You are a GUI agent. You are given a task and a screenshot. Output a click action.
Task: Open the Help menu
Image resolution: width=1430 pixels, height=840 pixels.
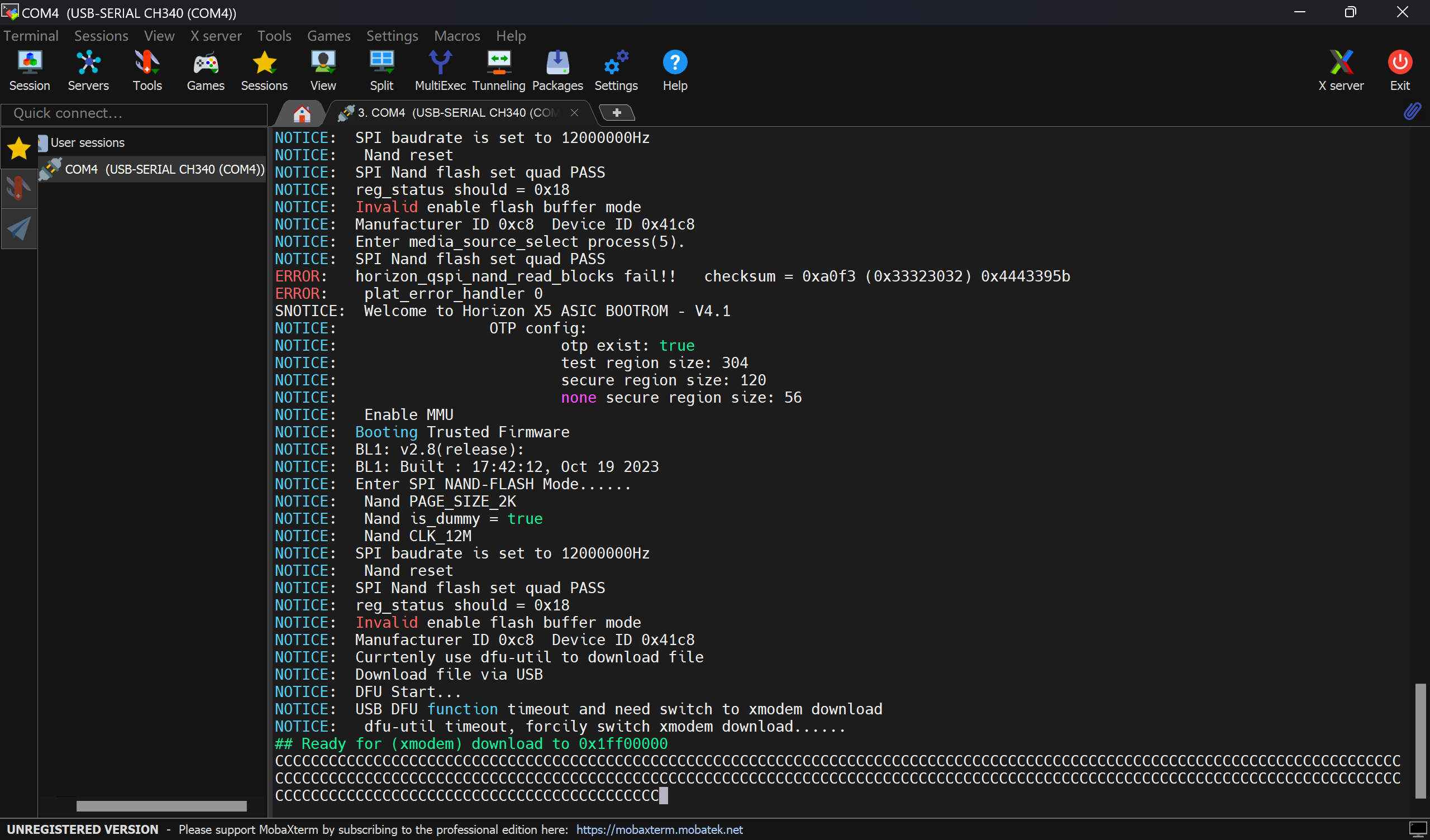(x=511, y=36)
